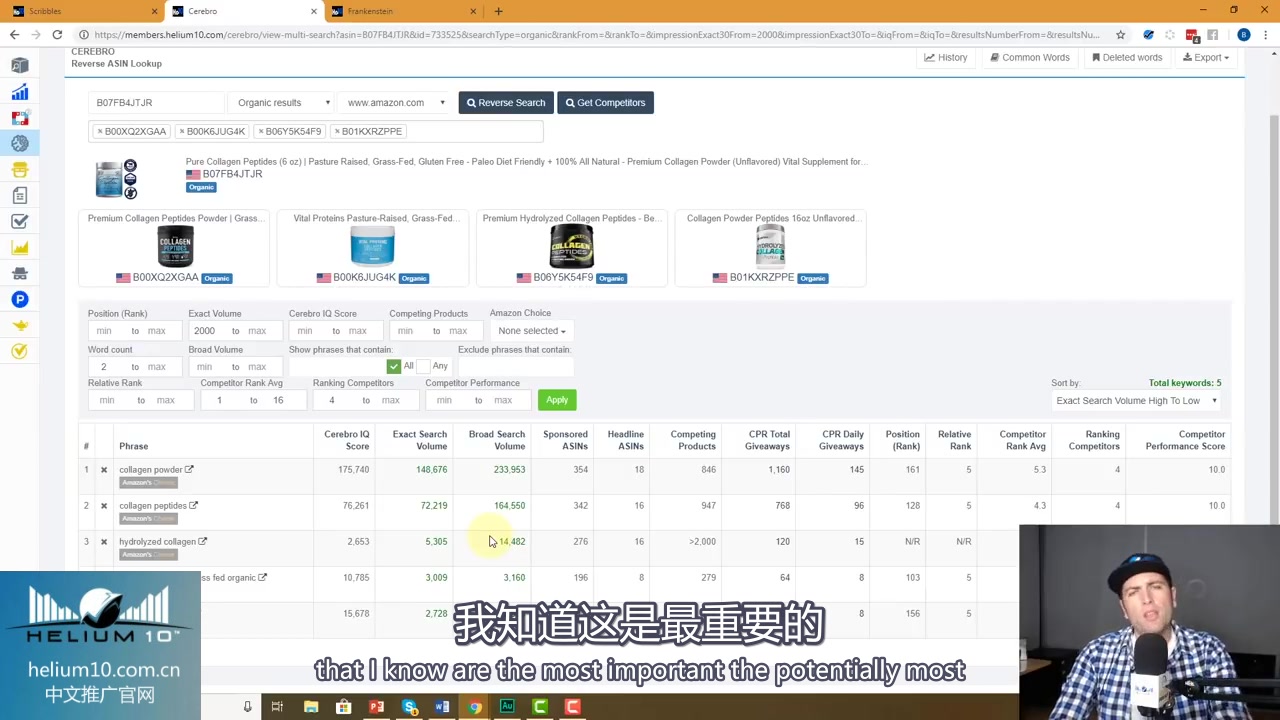Open the yellow genie lamp sidebar icon
This screenshot has width=1280, height=720.
pos(20,326)
